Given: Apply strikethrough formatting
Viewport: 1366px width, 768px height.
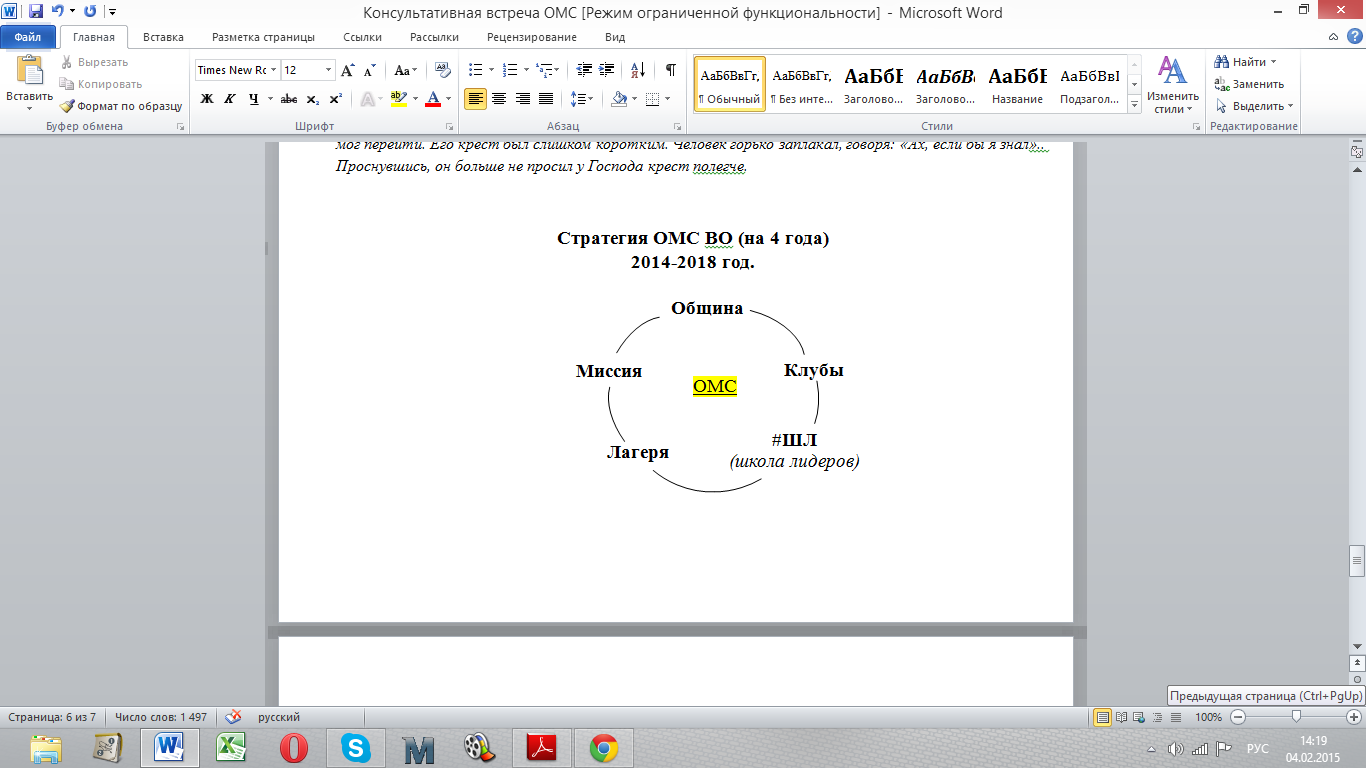Looking at the screenshot, I should [x=289, y=99].
